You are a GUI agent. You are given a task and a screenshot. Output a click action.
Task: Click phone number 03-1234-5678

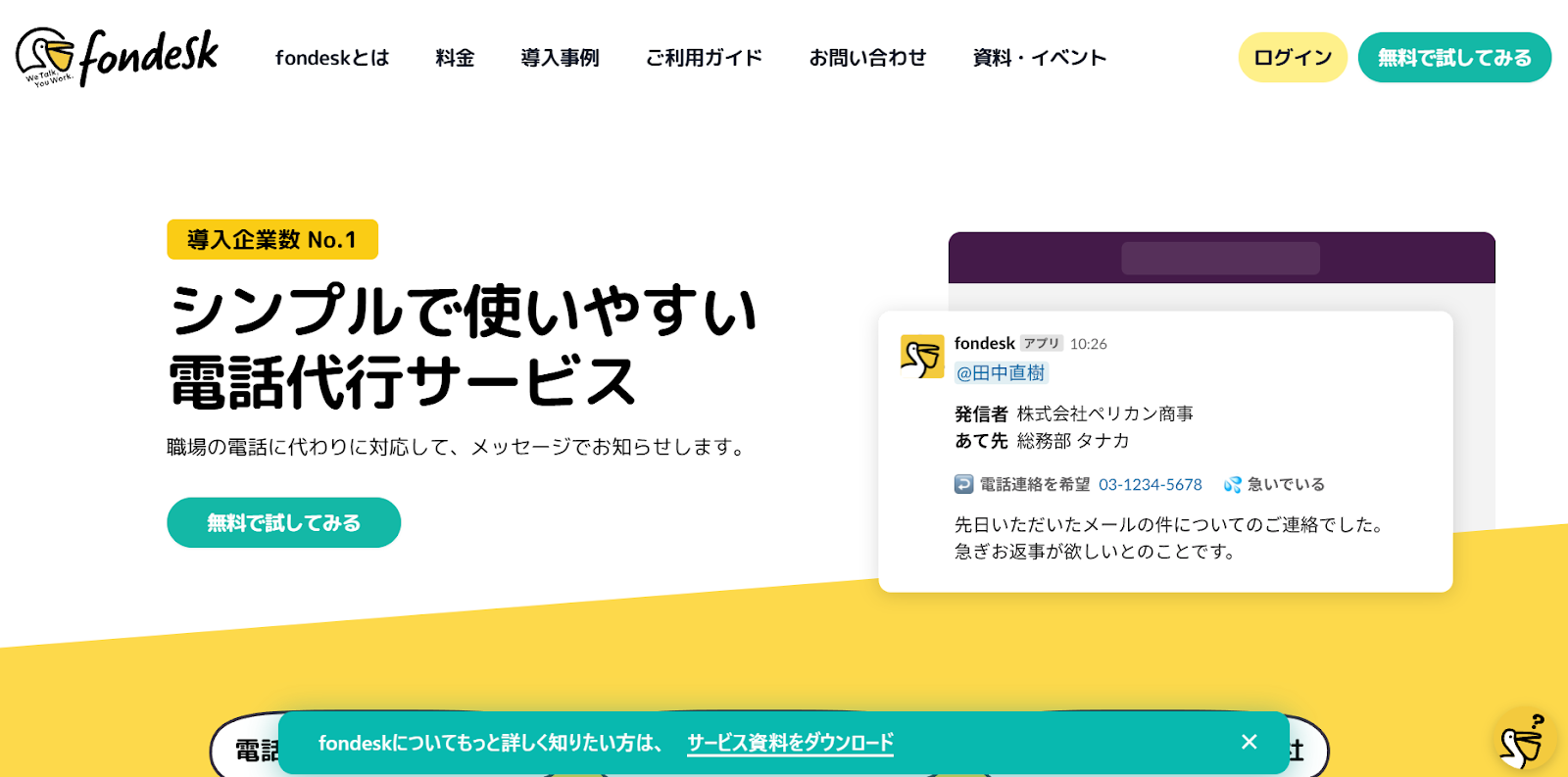coord(1151,484)
